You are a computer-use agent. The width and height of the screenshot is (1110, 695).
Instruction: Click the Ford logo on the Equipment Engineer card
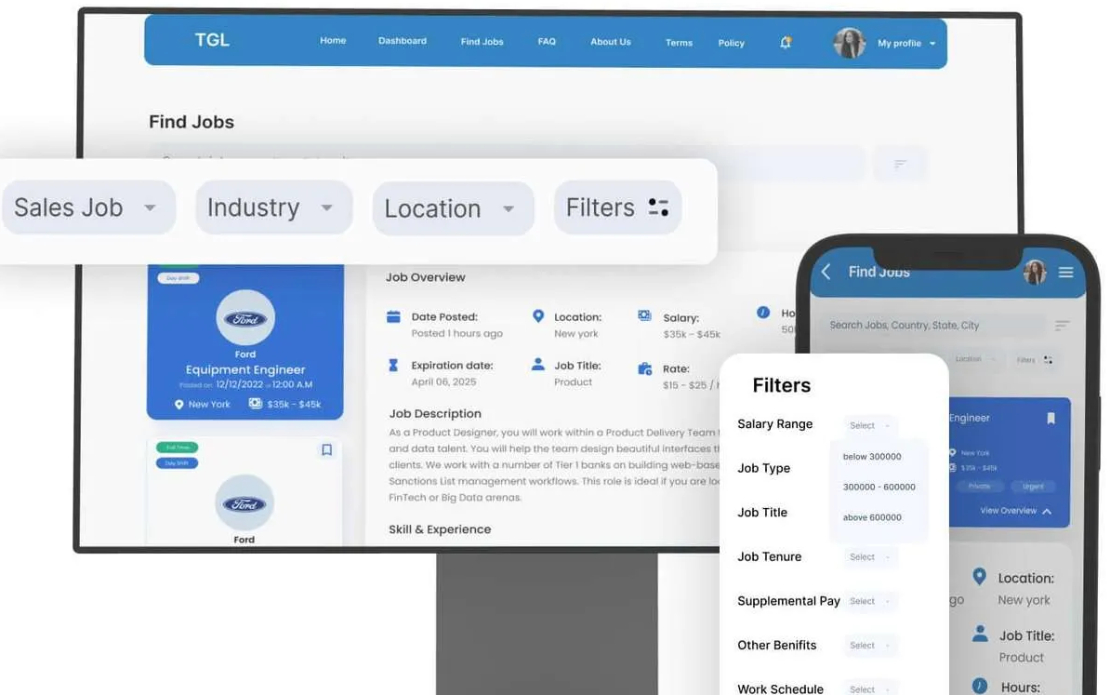tap(245, 318)
